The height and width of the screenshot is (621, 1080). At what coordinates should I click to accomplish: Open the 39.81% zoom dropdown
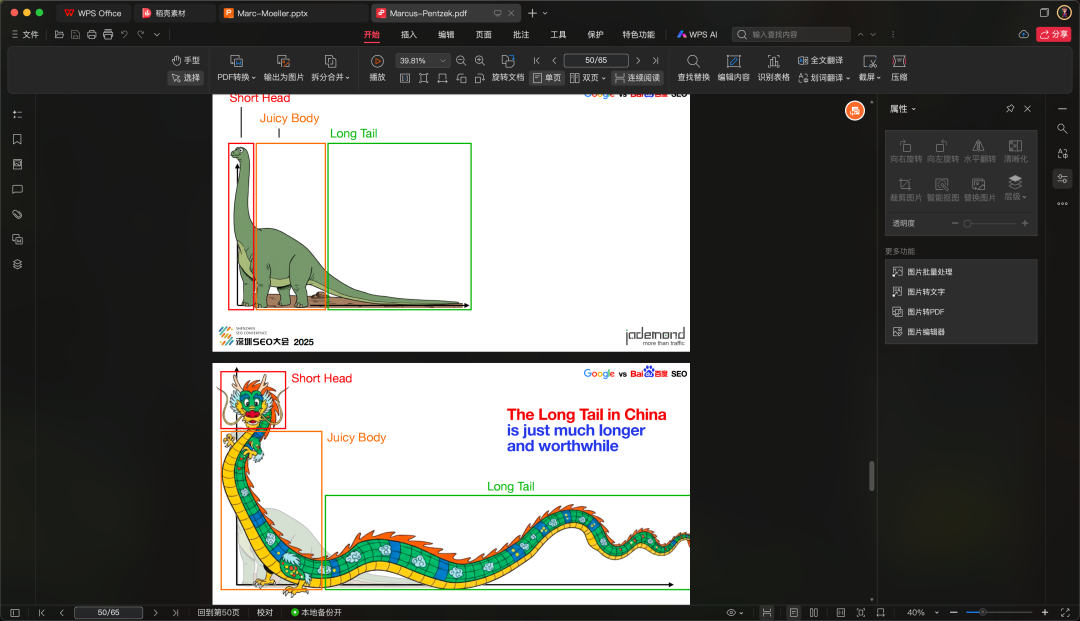point(443,61)
